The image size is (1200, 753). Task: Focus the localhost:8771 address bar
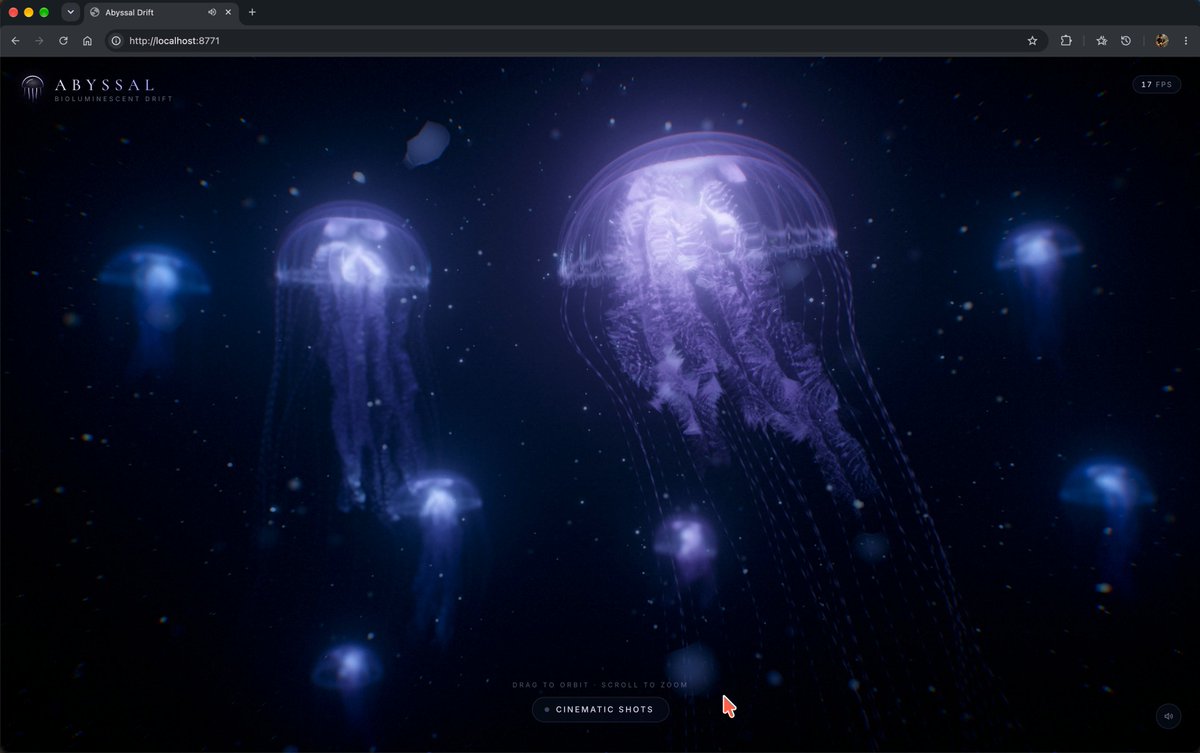(575, 41)
